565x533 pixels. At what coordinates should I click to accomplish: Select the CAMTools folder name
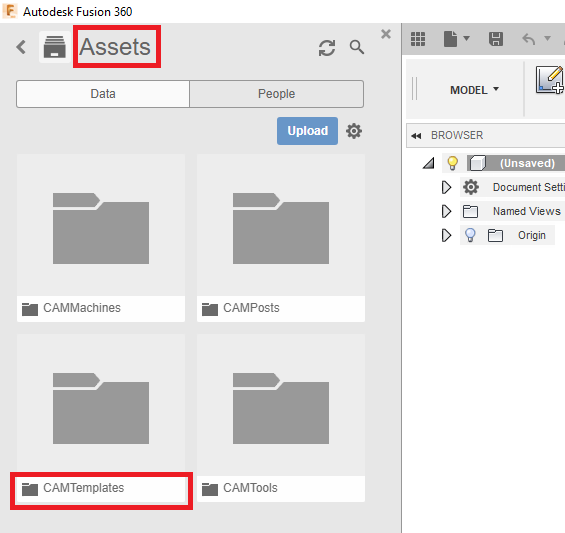[250, 488]
